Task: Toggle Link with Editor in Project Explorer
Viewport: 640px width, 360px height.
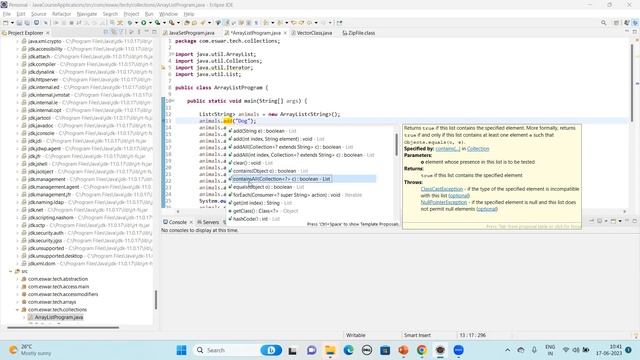Action: coord(114,32)
